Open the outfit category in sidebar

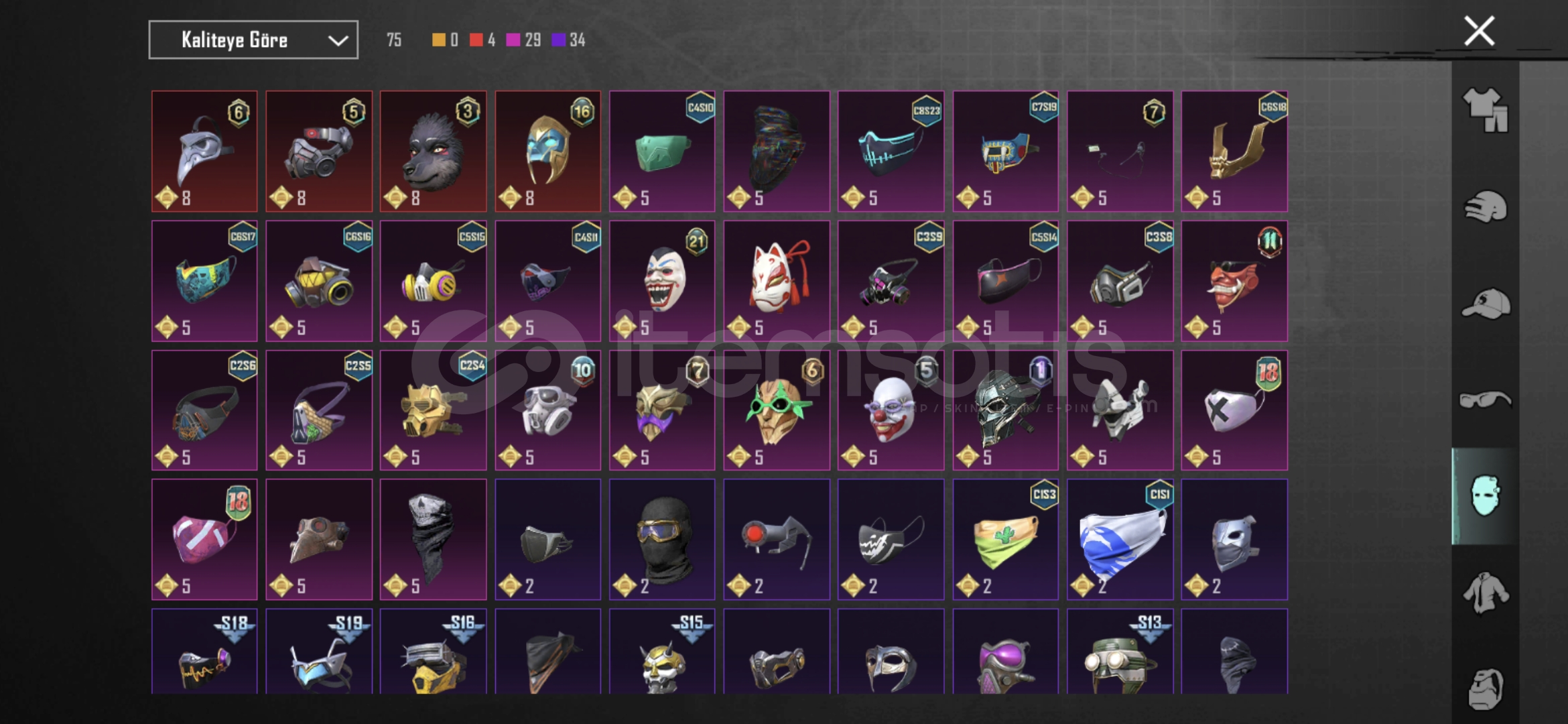click(x=1486, y=110)
